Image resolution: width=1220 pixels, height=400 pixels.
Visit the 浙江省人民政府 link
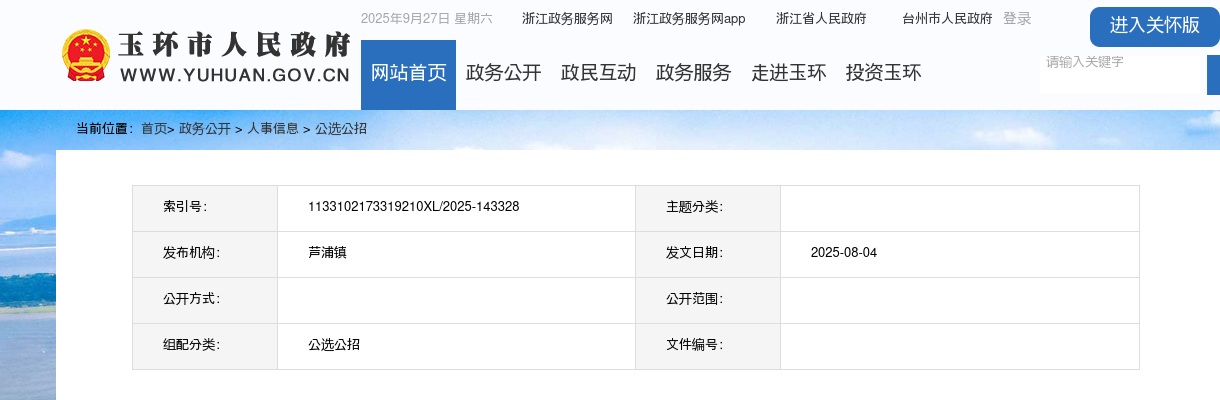tap(821, 19)
